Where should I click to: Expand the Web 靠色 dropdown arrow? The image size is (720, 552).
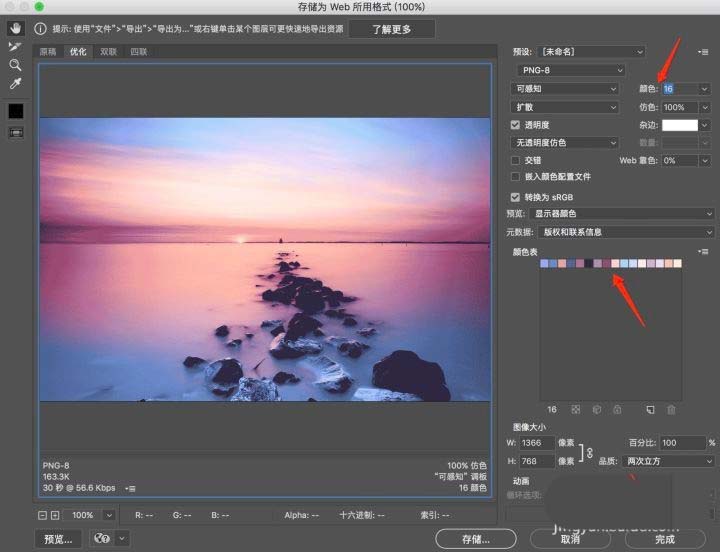(704, 160)
